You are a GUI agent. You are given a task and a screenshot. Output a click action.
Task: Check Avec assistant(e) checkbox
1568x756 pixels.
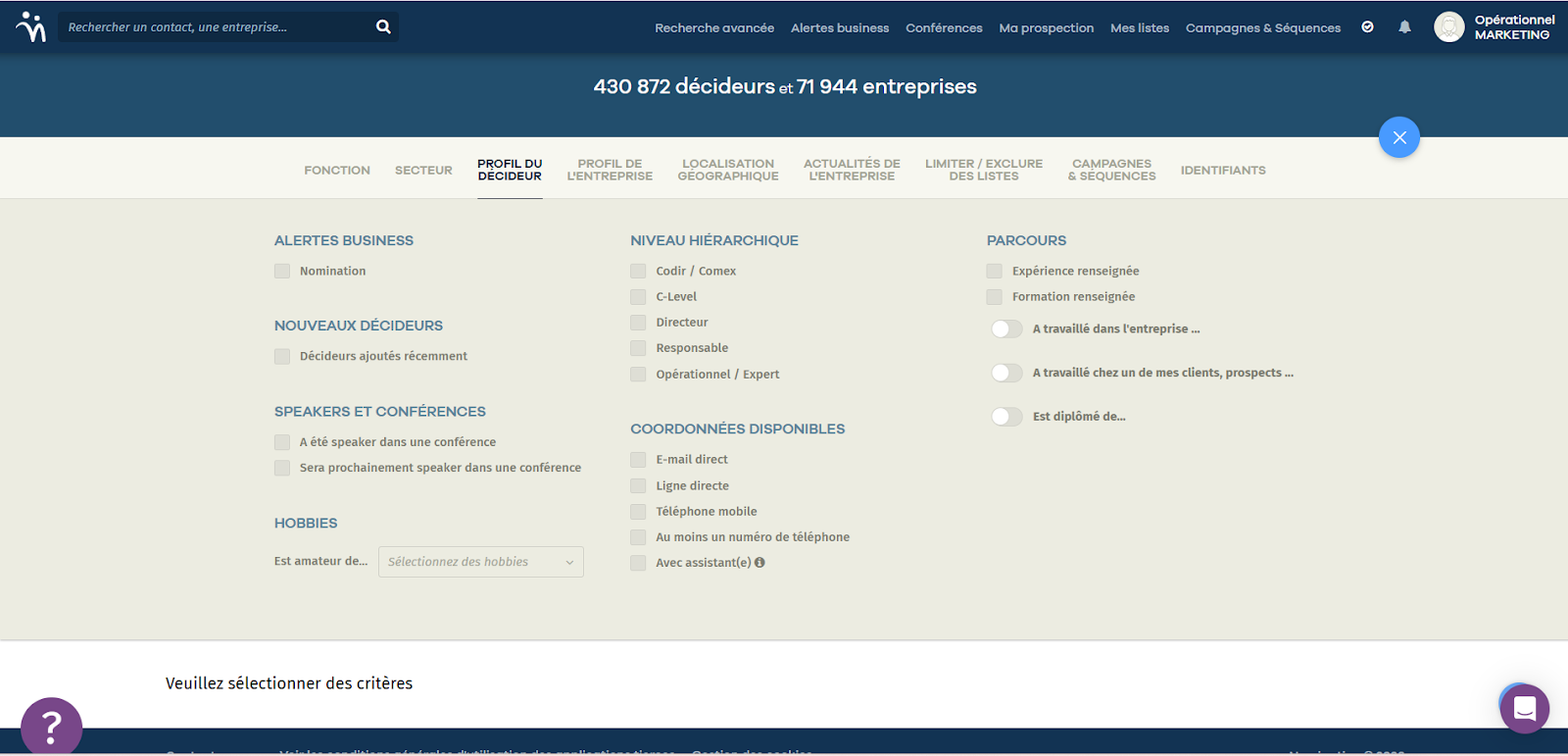[638, 563]
